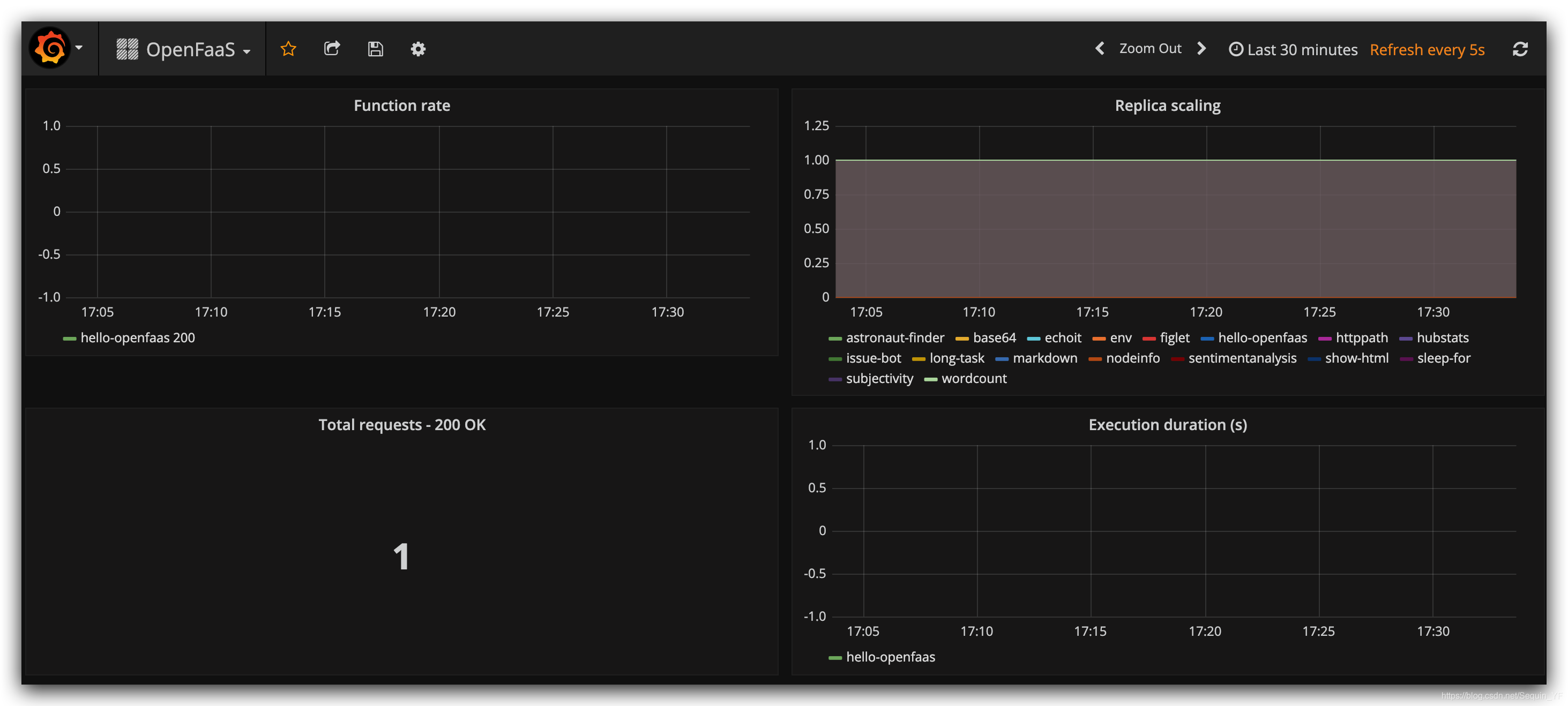This screenshot has height=706, width=1568.
Task: Select the sleep-for legend entry
Action: coord(1435,358)
